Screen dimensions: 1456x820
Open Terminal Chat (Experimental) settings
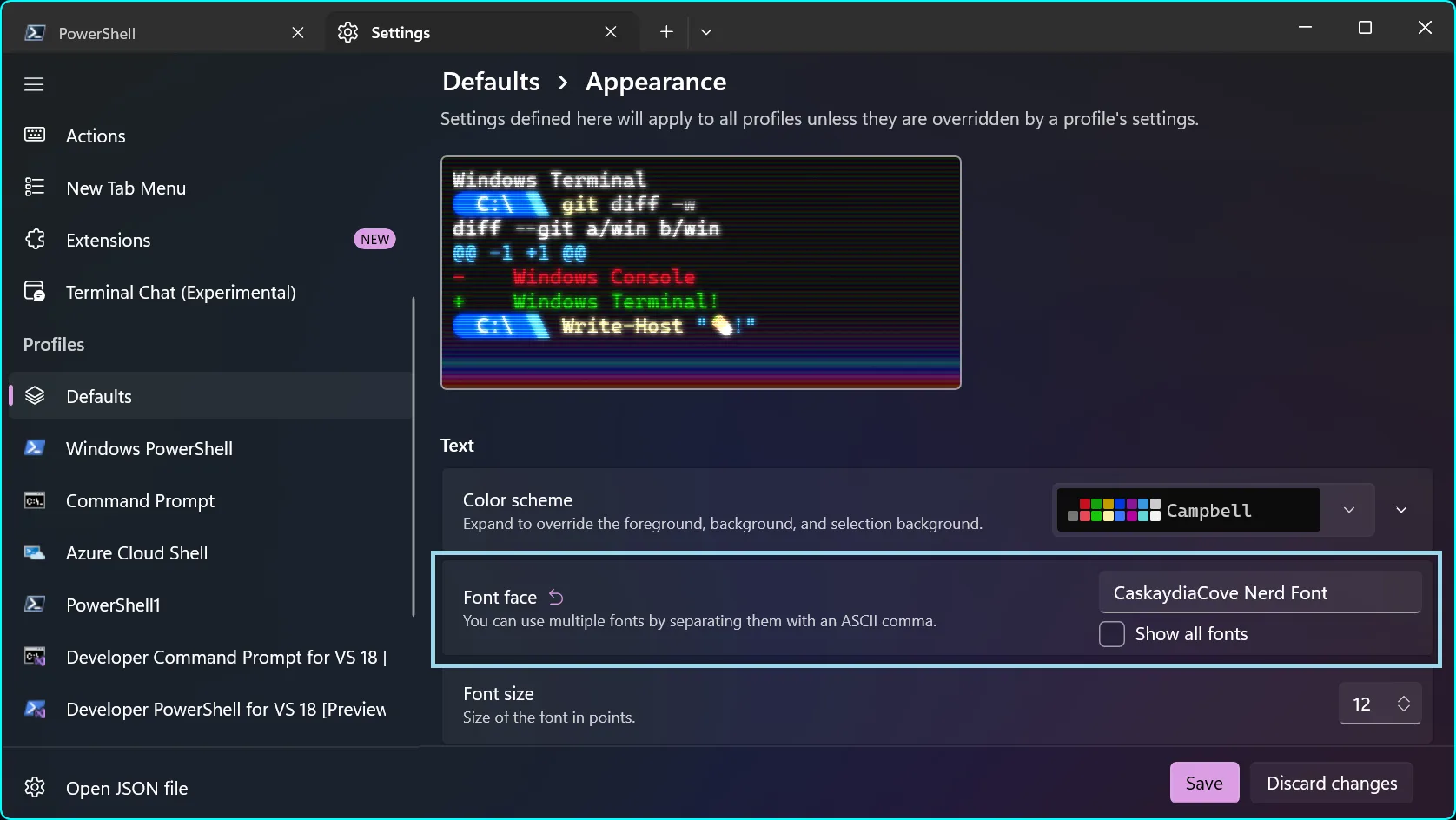pyautogui.click(x=180, y=292)
